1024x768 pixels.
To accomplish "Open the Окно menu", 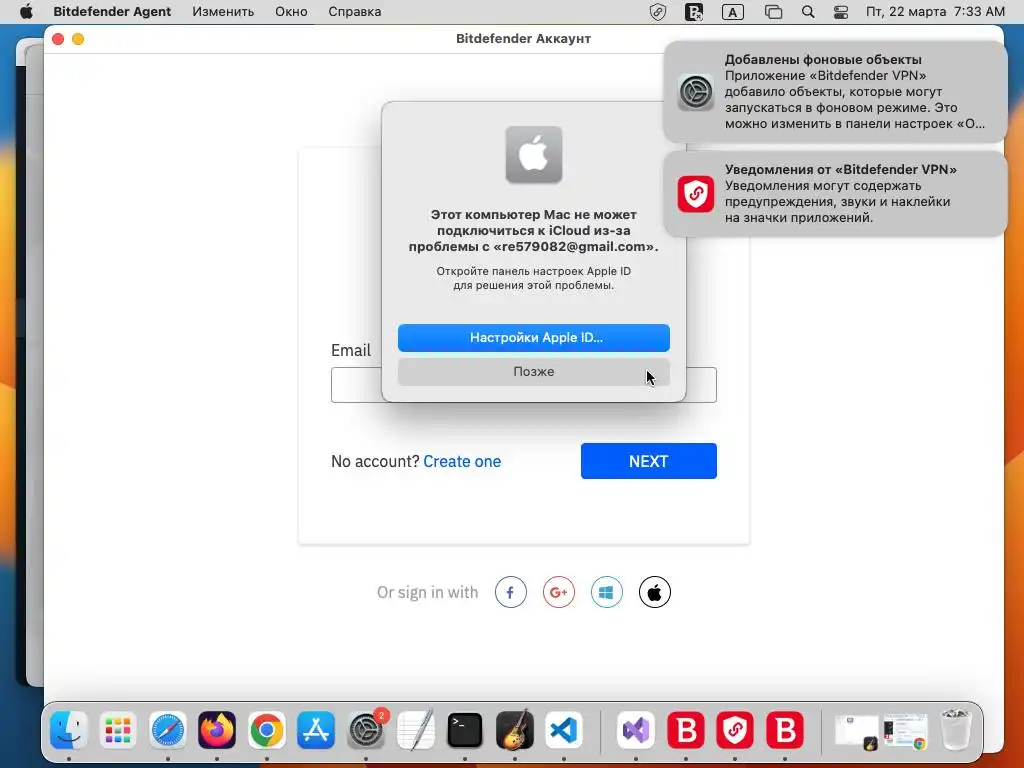I will click(x=291, y=12).
